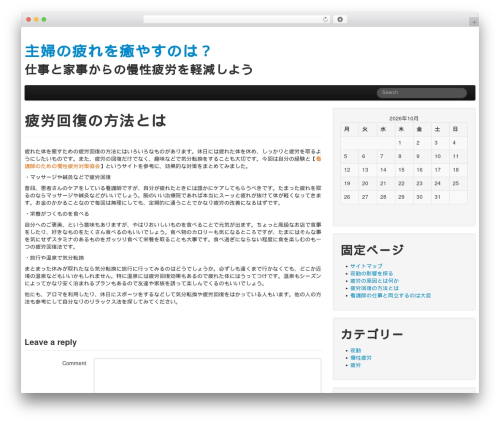Focus the Search field in the black bar
500x423 pixels.
[421, 93]
